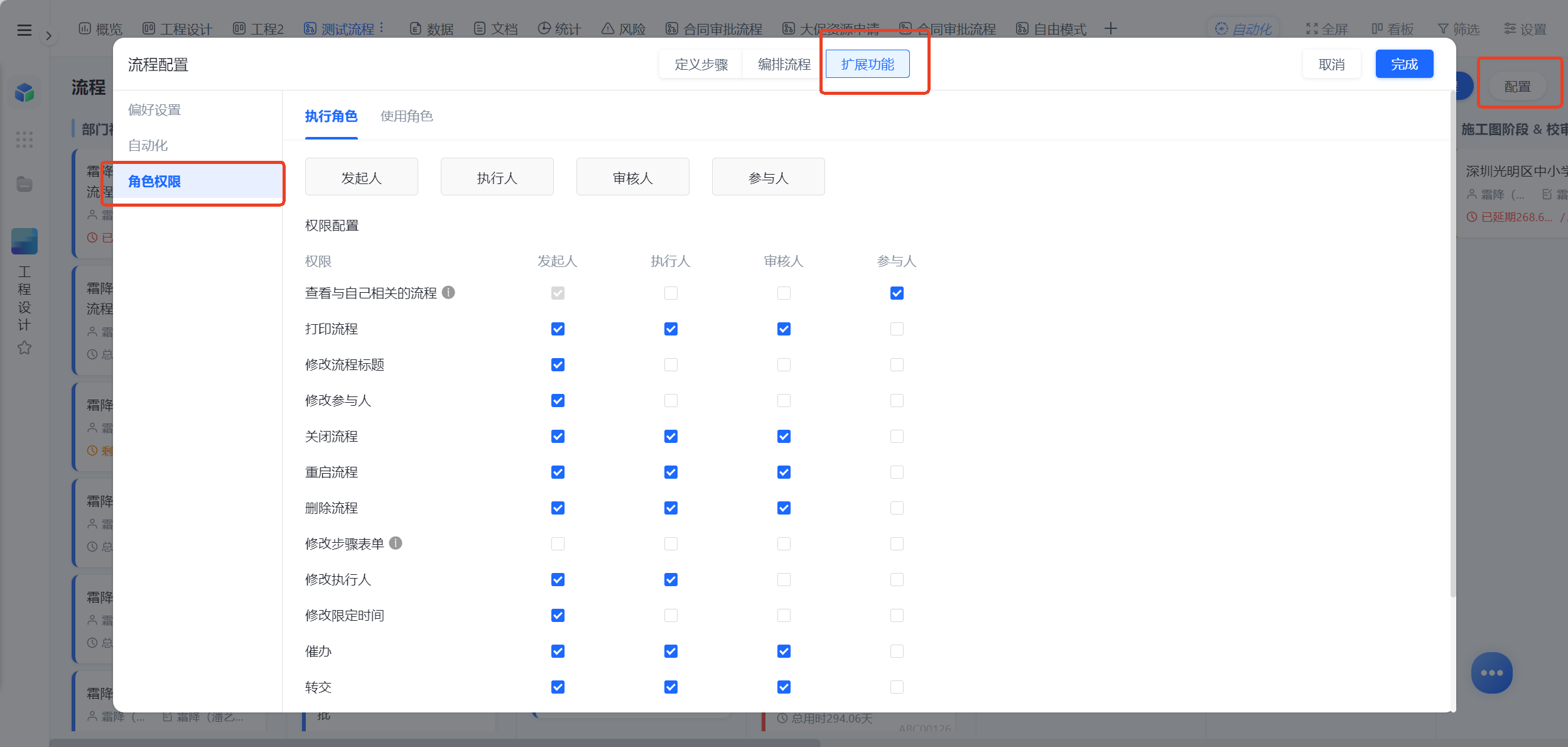This screenshot has width=1568, height=747.
Task: Add a new view with plus icon
Action: 1110,29
